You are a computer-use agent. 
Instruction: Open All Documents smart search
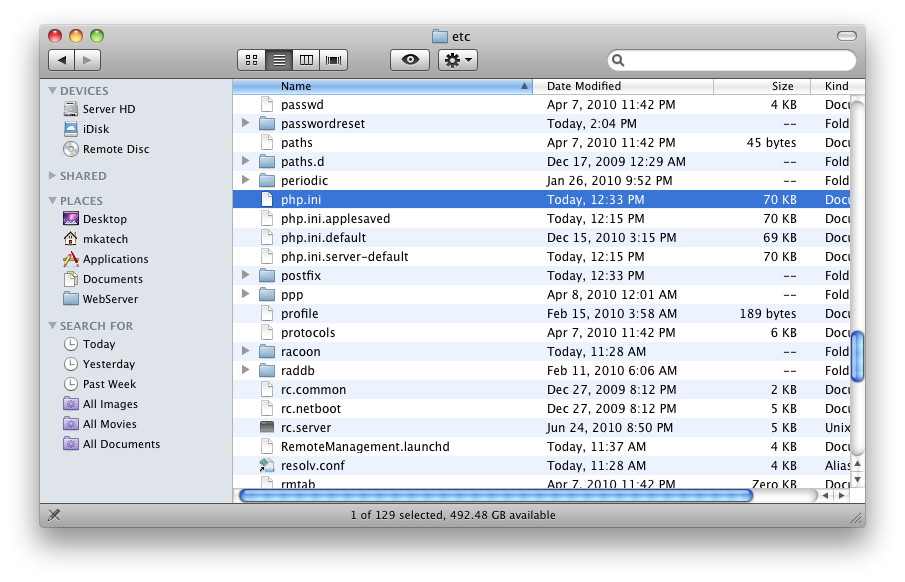tap(111, 444)
